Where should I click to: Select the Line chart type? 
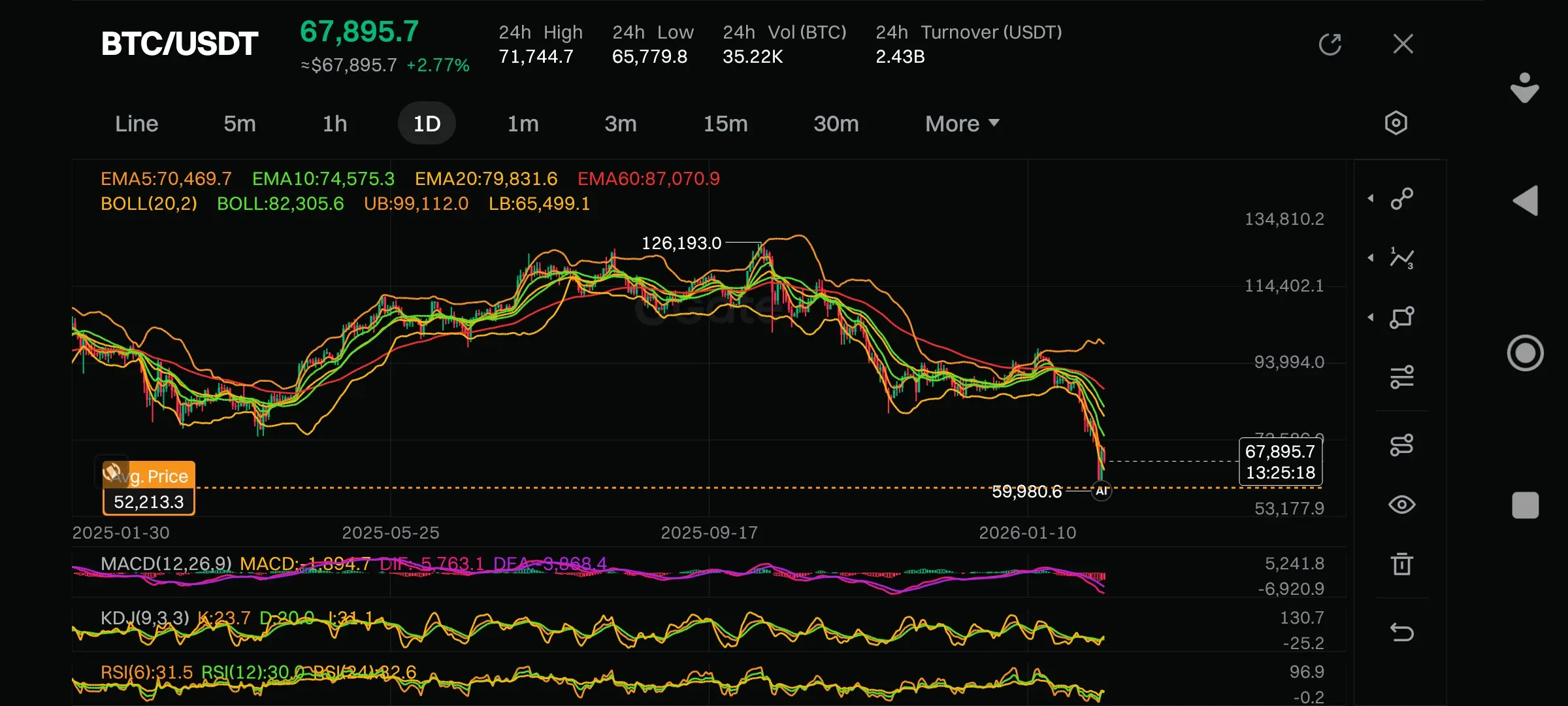[137, 124]
